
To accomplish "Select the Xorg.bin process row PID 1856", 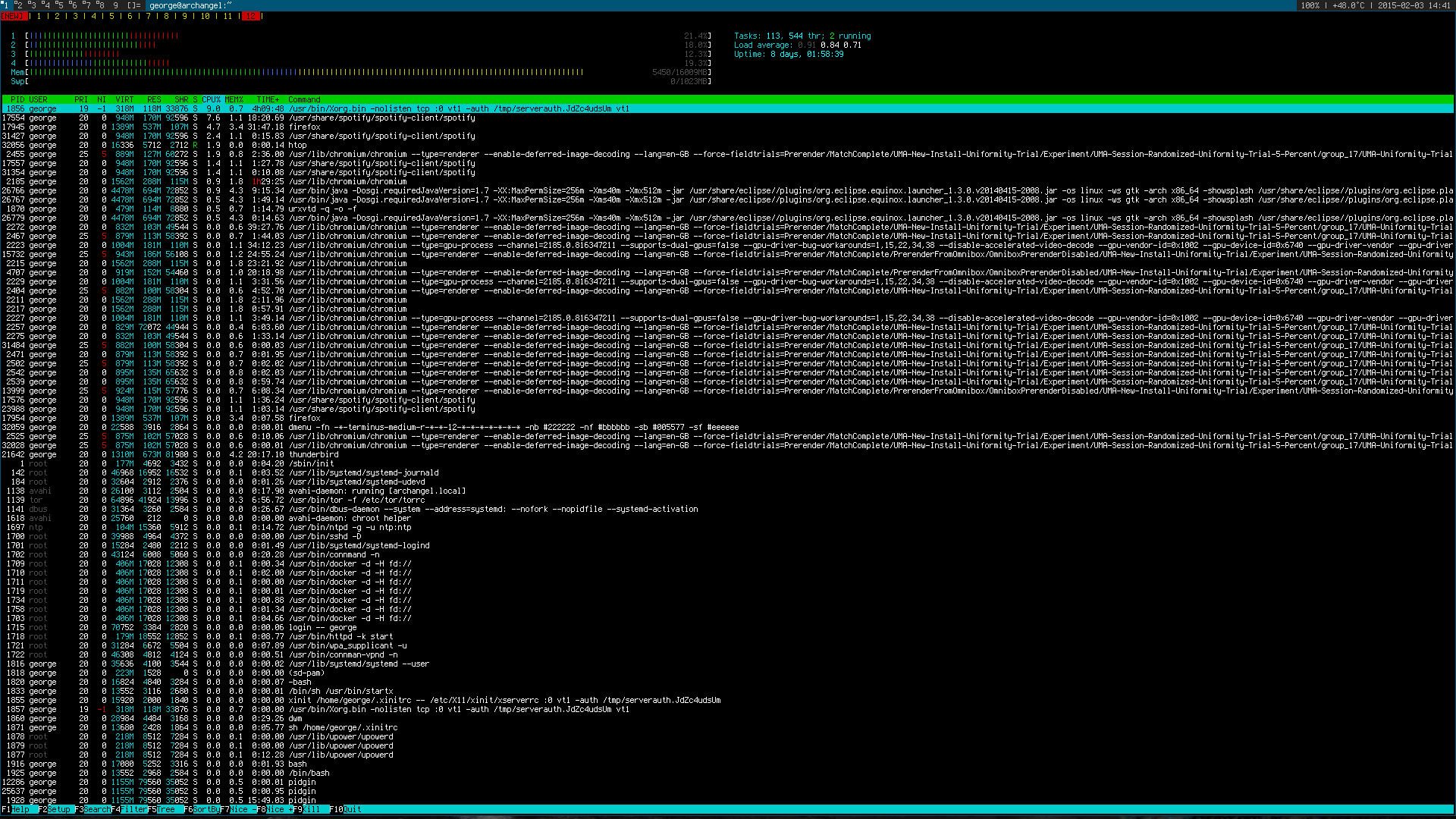I will (x=728, y=108).
